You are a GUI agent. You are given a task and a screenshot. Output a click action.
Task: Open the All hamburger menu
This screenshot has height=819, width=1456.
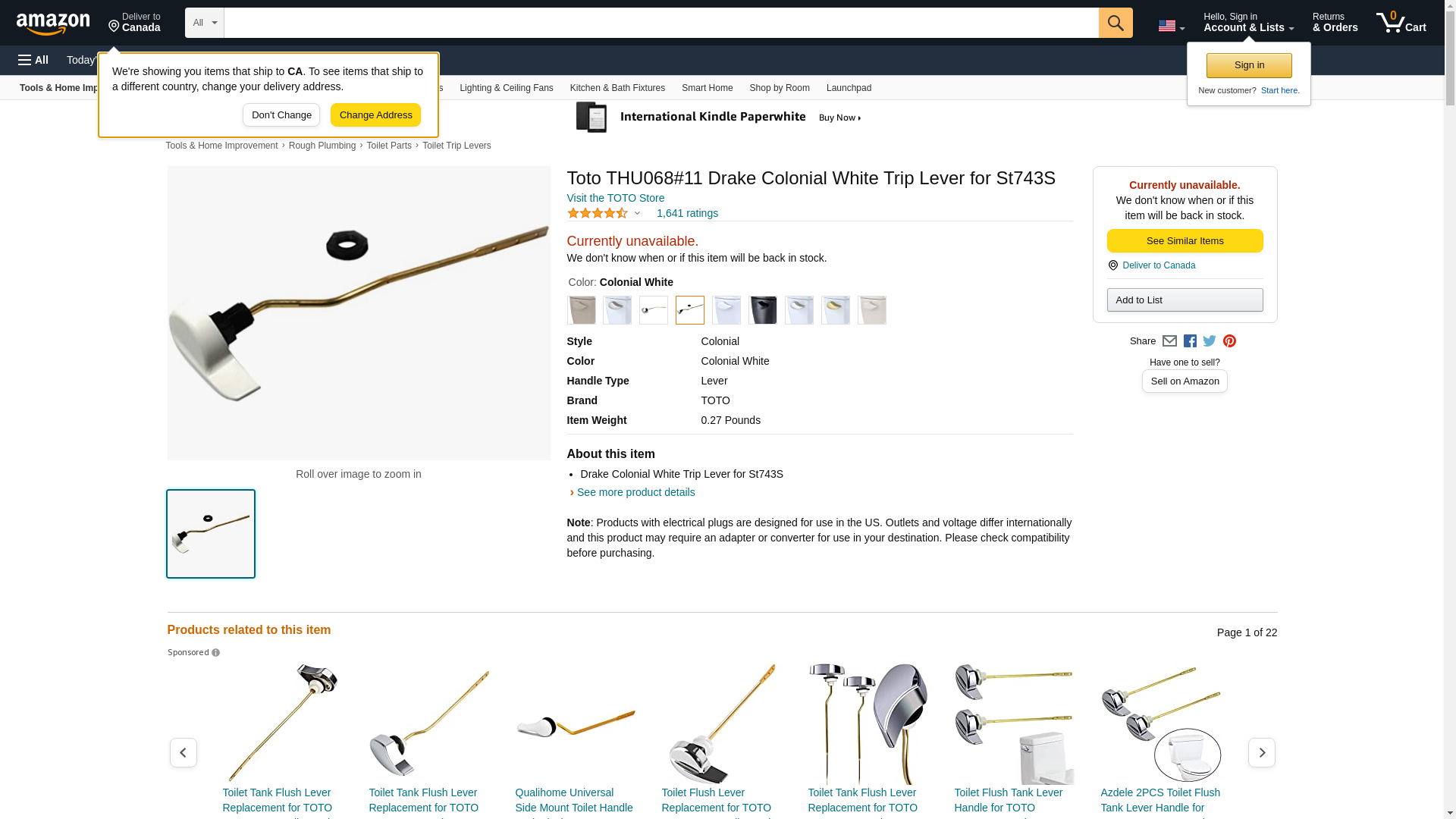point(33,60)
